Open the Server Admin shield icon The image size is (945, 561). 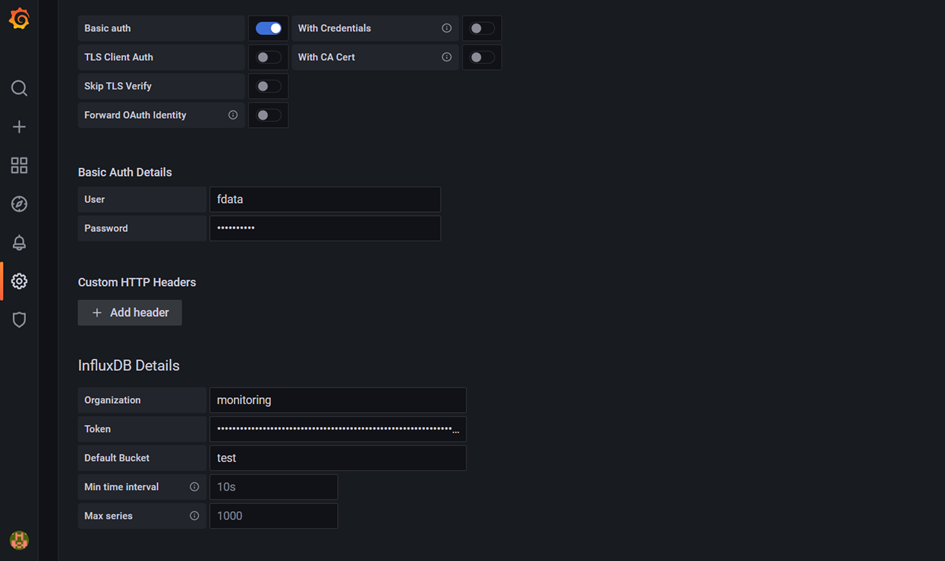tap(19, 319)
